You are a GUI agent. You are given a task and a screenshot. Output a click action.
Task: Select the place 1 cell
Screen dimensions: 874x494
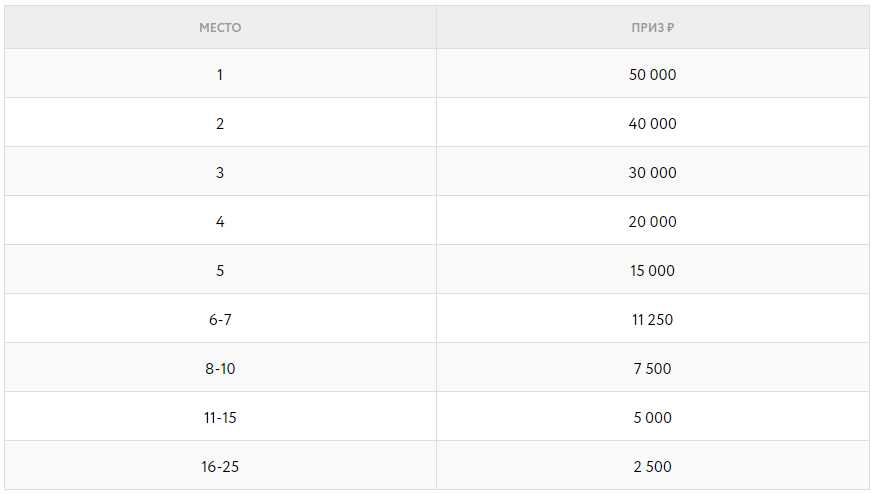tap(220, 75)
